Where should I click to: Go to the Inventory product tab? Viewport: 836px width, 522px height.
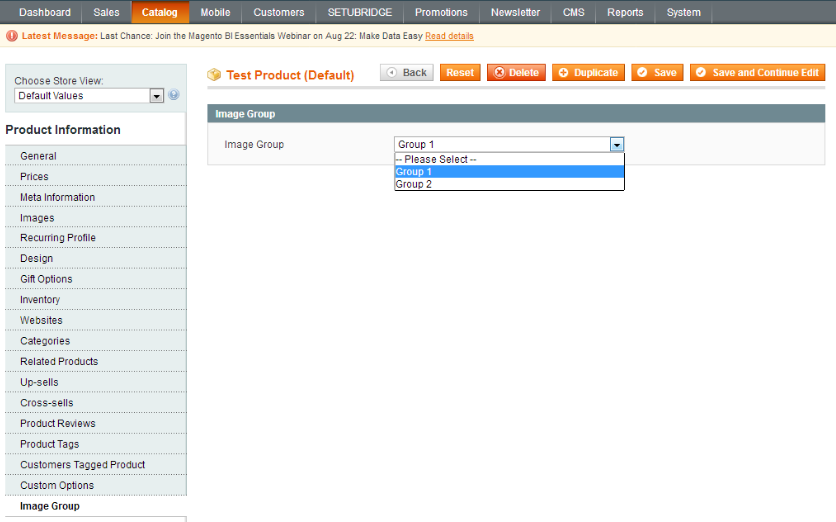40,300
